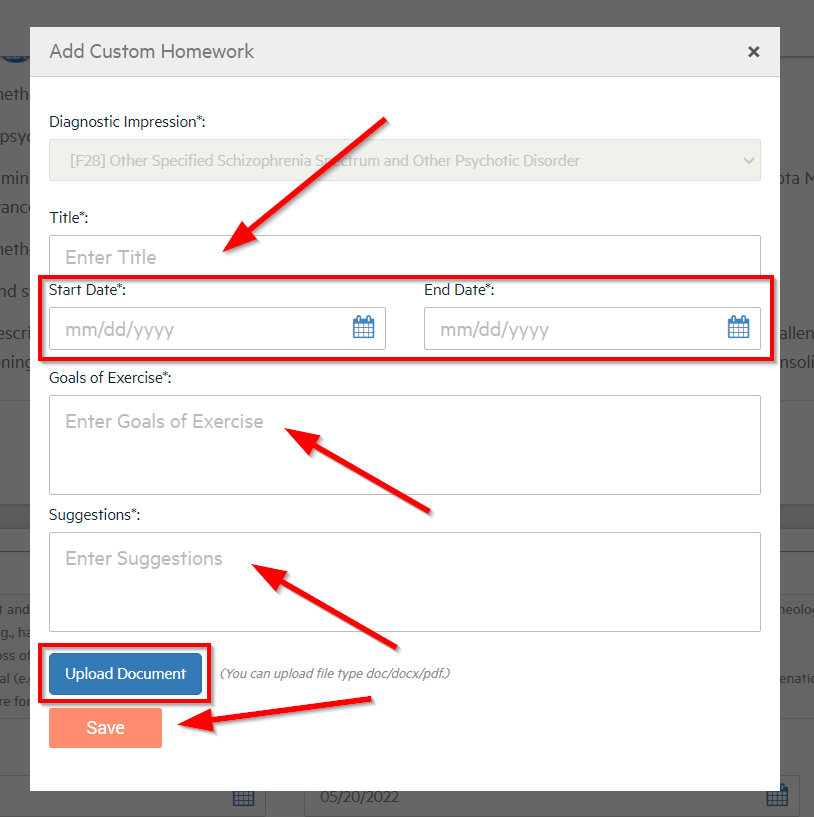Close the Add Custom Homework dialog
This screenshot has height=817, width=814.
754,52
